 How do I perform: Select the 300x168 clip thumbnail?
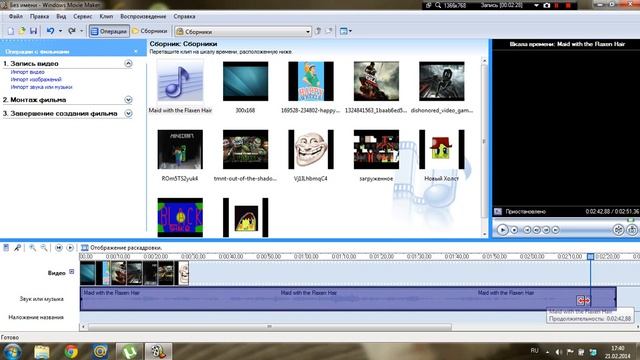245,81
